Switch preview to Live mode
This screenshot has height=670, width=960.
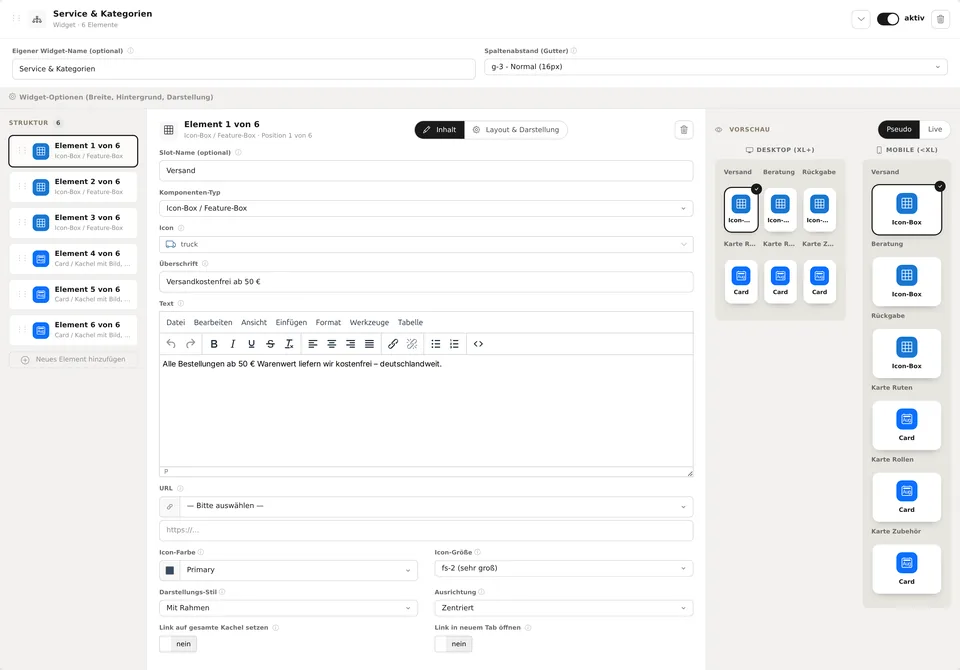[935, 129]
